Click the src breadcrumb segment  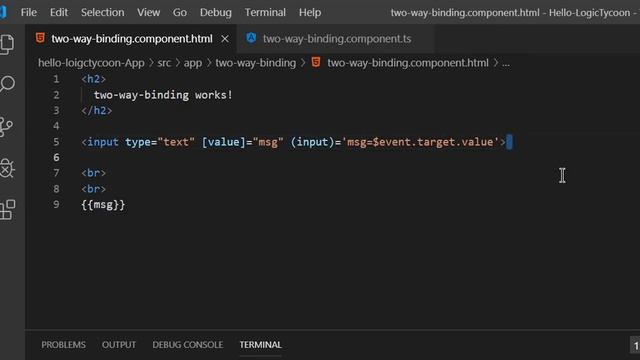[x=164, y=63]
